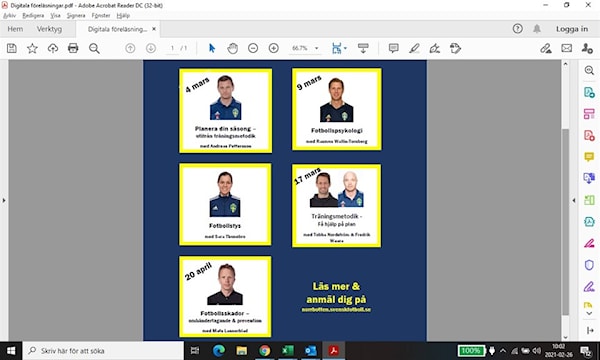Screen dimensions: 600x360
Task: Select the Hand pan tool
Action: click(232, 48)
